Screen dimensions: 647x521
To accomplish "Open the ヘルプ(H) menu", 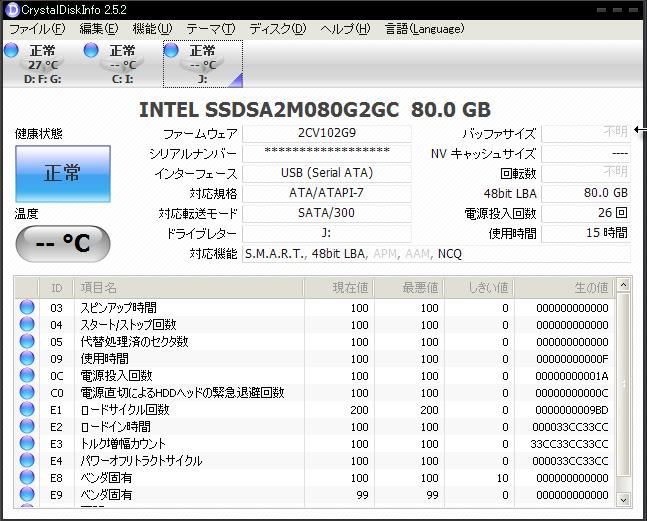I will click(345, 29).
